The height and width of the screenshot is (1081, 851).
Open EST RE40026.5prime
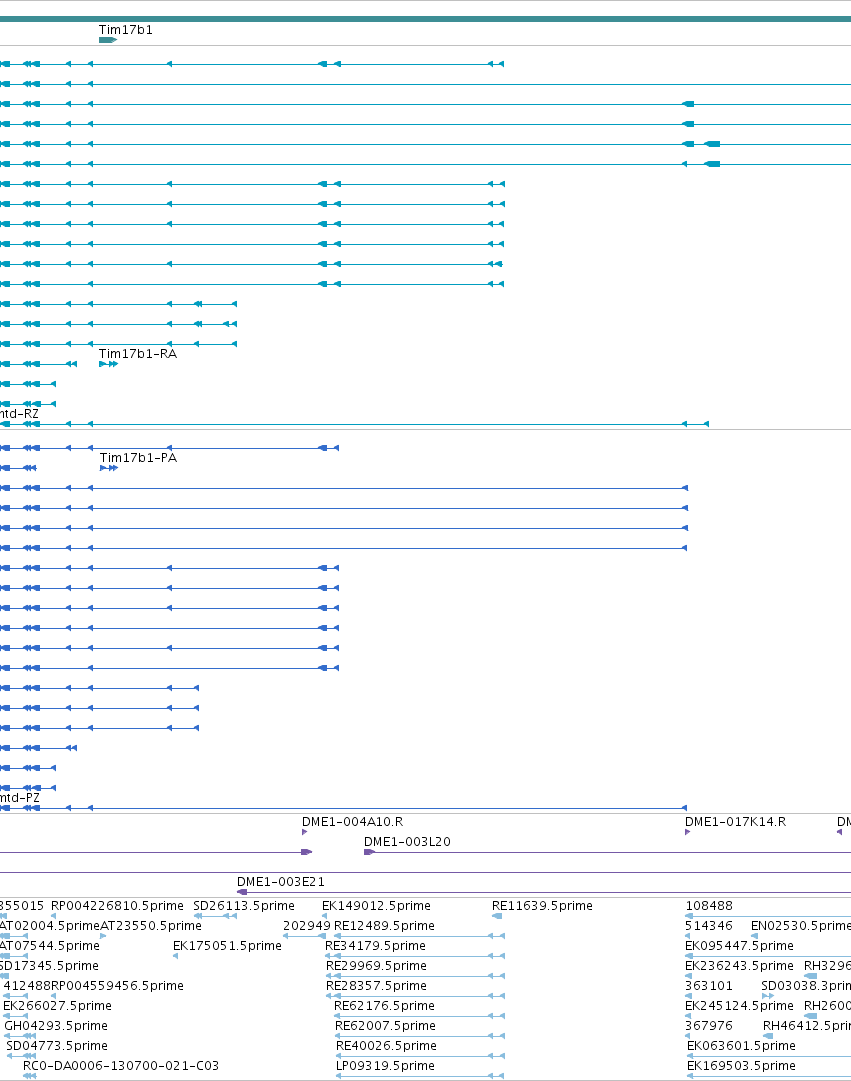click(386, 1046)
